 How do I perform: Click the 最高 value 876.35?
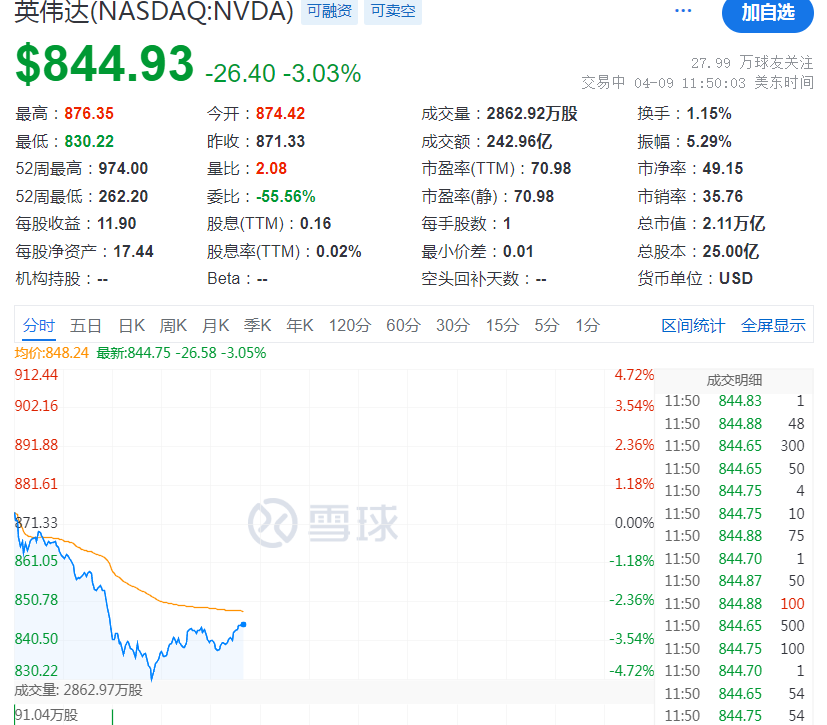tap(89, 113)
